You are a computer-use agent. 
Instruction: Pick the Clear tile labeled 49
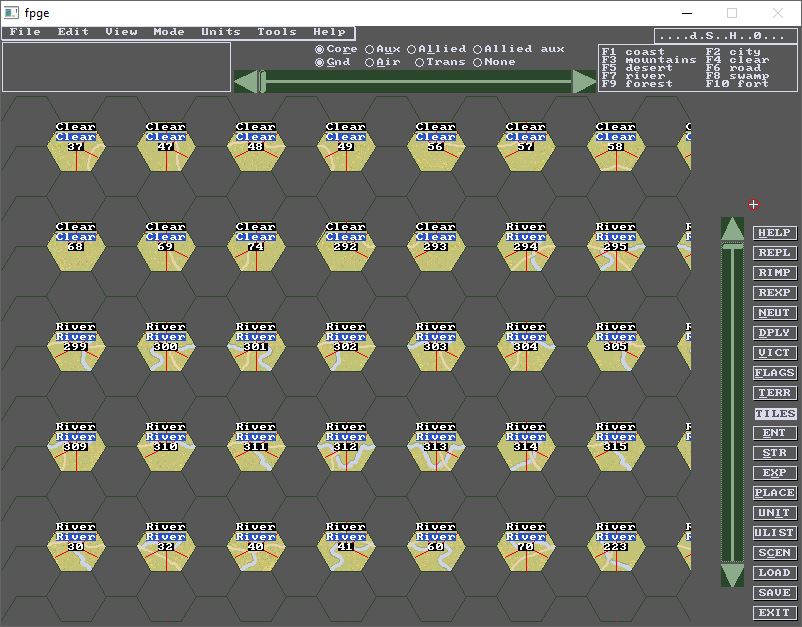(x=346, y=147)
